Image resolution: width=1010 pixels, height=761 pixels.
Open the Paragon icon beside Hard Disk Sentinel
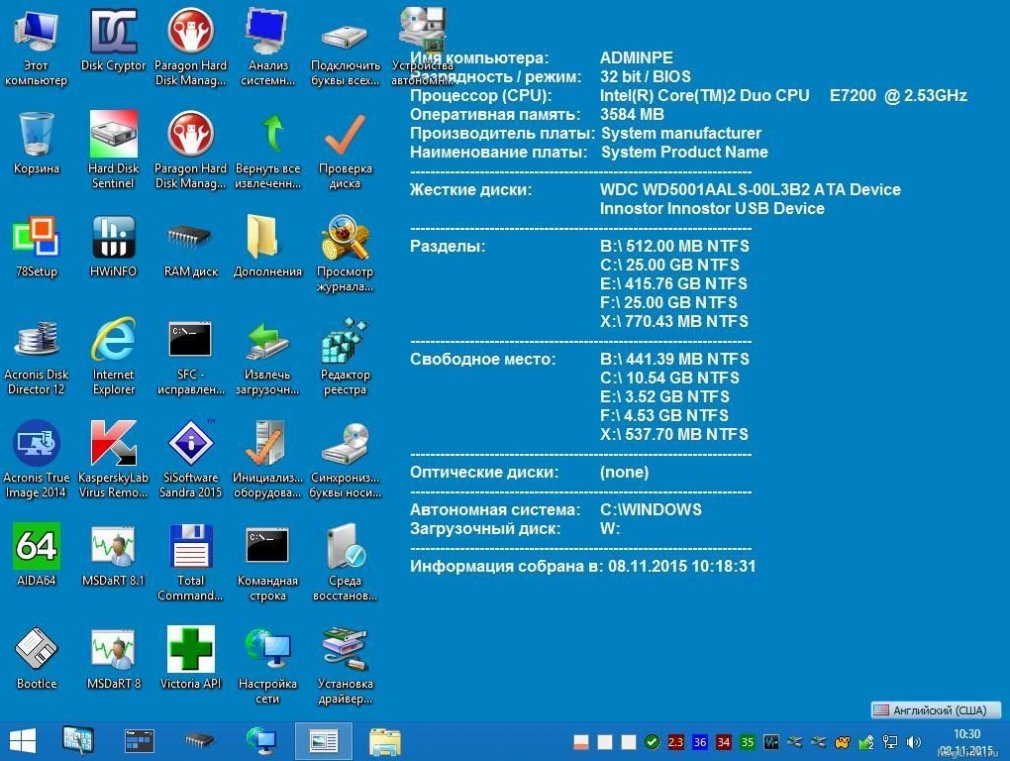pyautogui.click(x=191, y=151)
